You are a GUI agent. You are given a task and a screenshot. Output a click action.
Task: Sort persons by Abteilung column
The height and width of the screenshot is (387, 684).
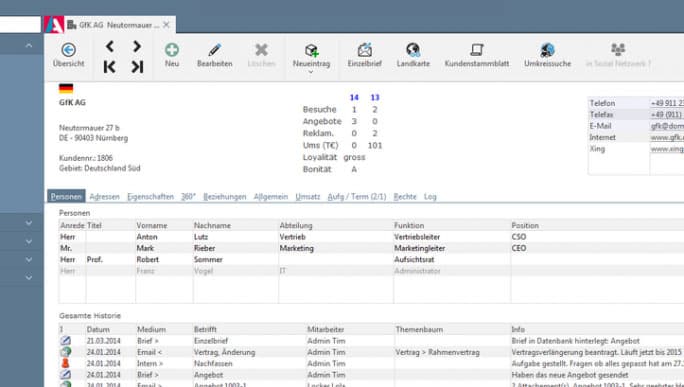click(336, 226)
